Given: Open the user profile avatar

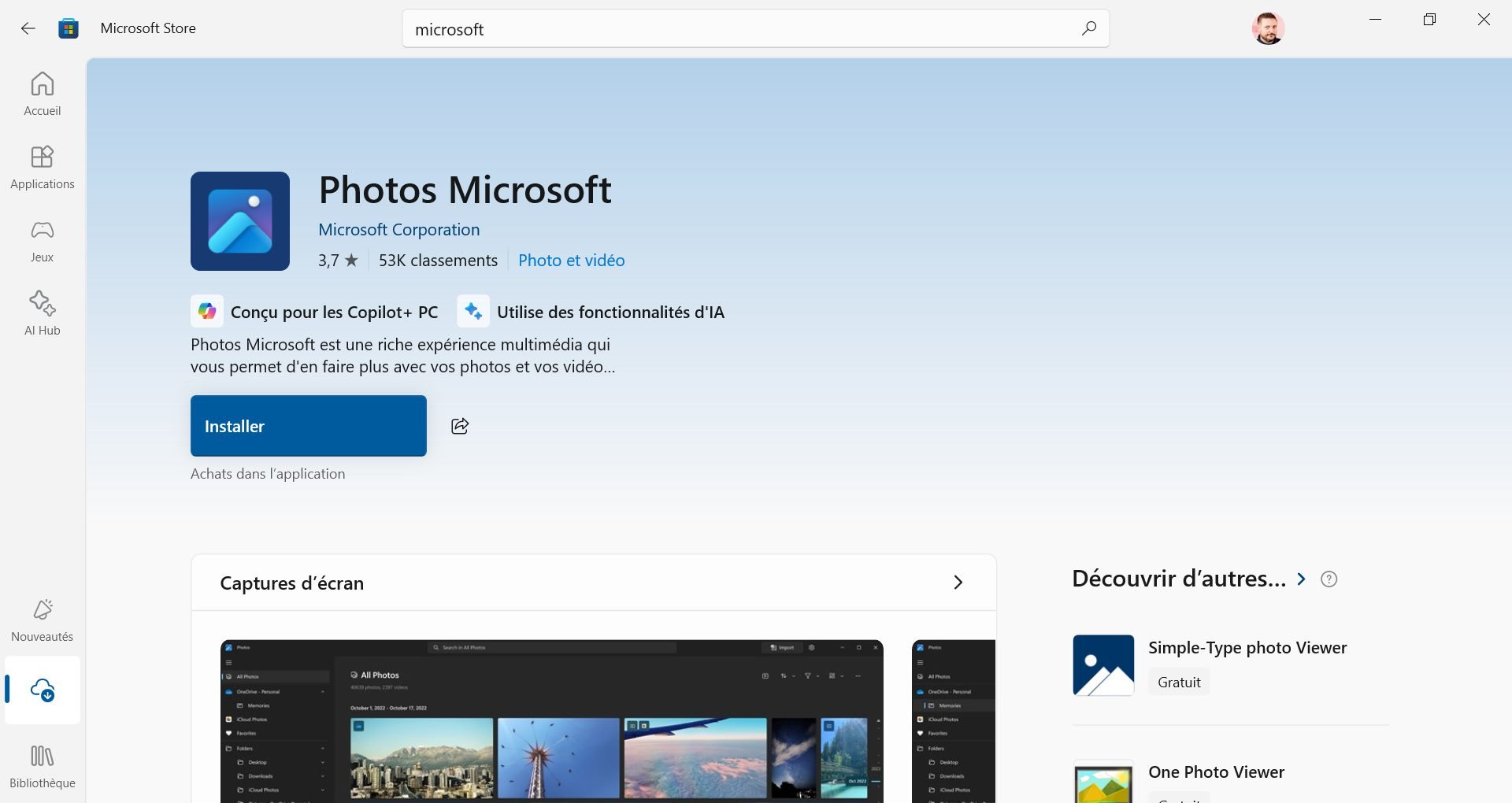Looking at the screenshot, I should (1268, 29).
